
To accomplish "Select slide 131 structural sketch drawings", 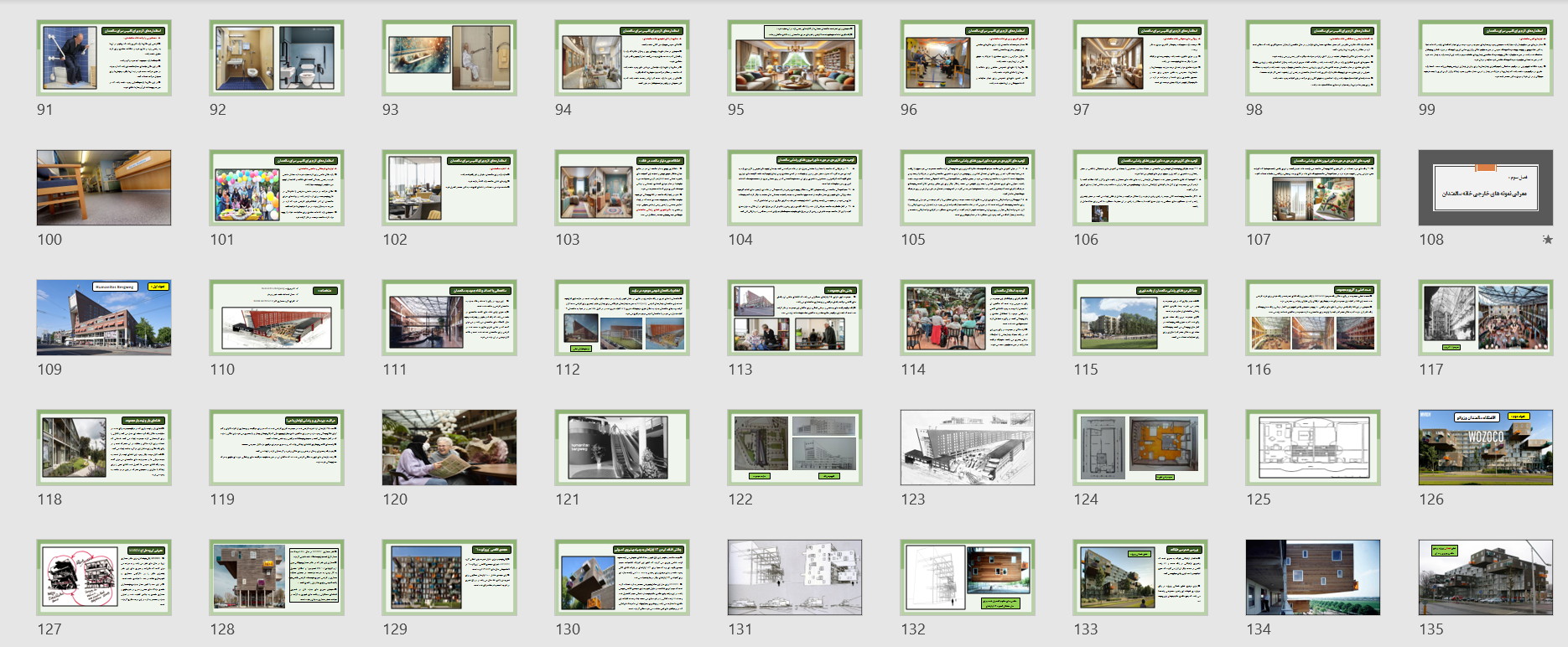I will click(x=795, y=577).
